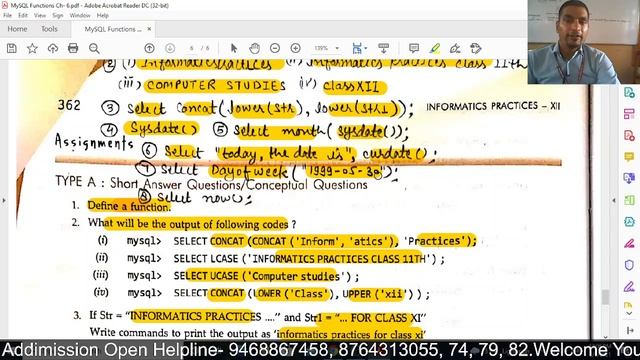Screen dimensions: 640x360
Task: Zoom out with minus icon
Action: [x=275, y=49]
